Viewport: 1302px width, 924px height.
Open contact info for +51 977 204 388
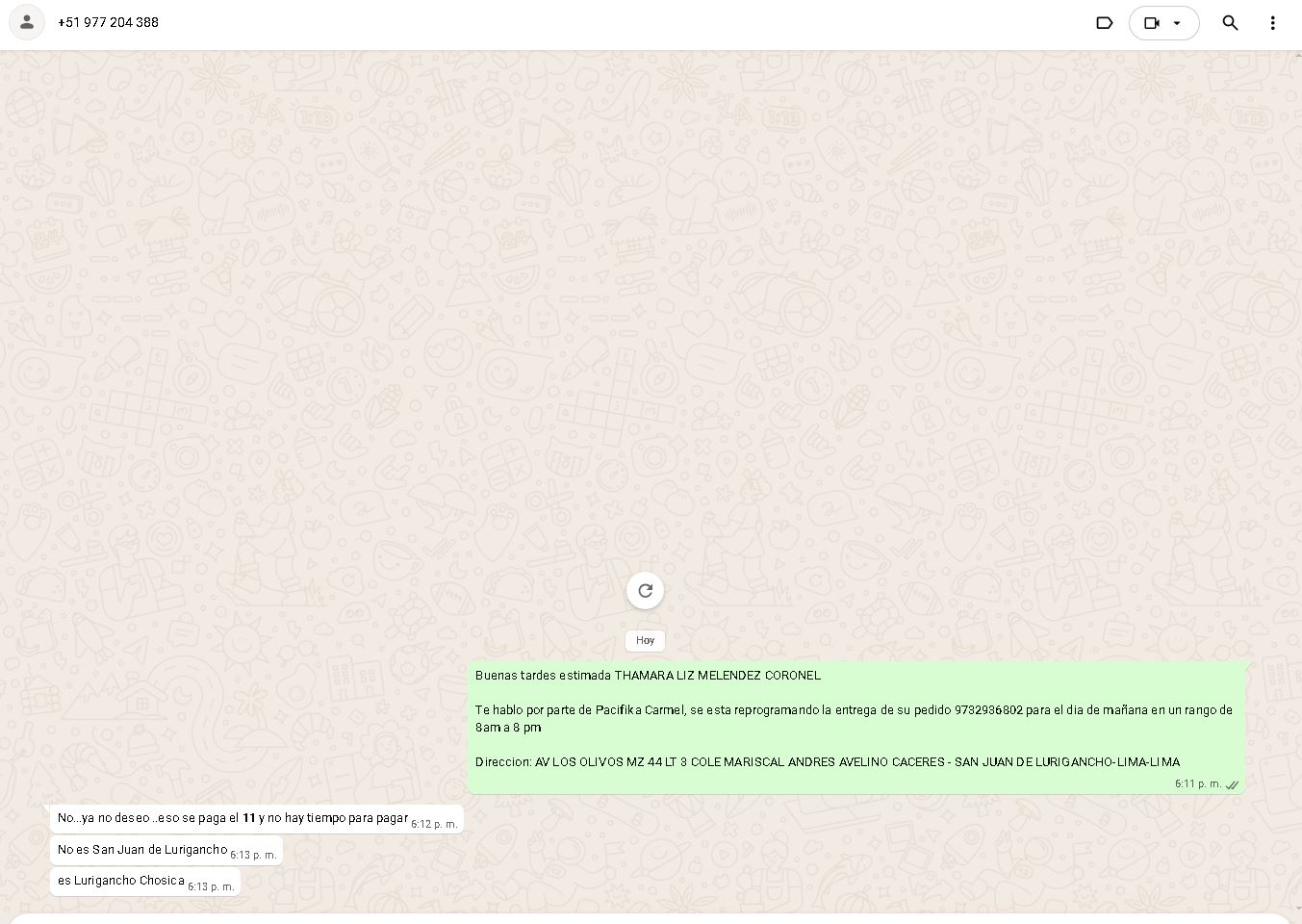tap(108, 22)
